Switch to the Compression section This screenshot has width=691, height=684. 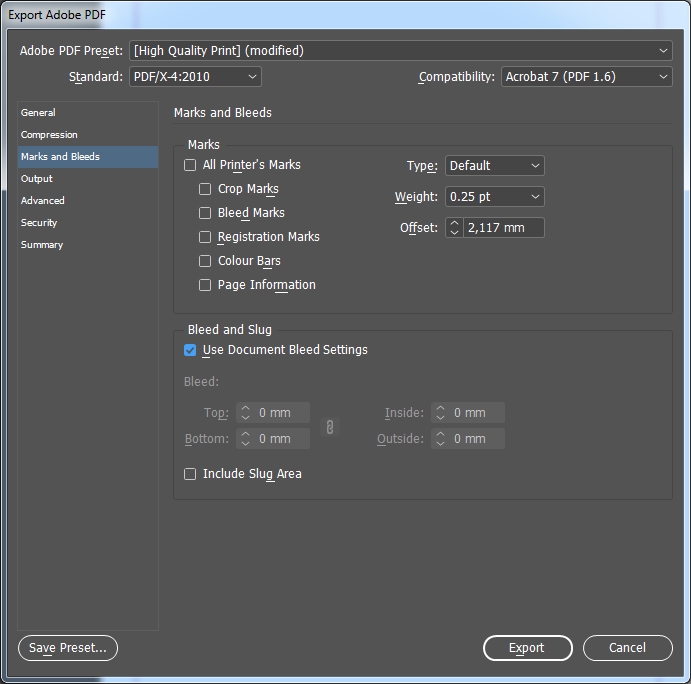(49, 135)
